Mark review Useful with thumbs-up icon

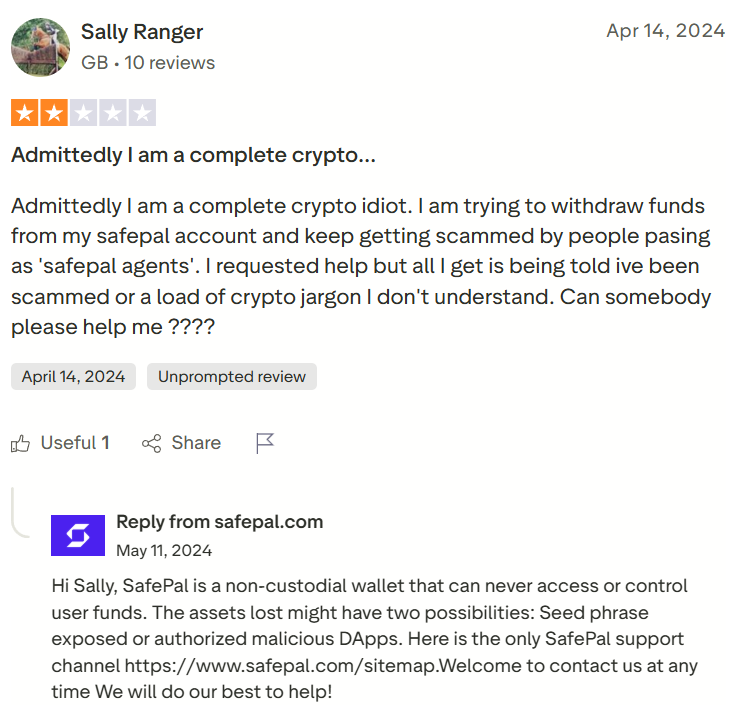(21, 443)
